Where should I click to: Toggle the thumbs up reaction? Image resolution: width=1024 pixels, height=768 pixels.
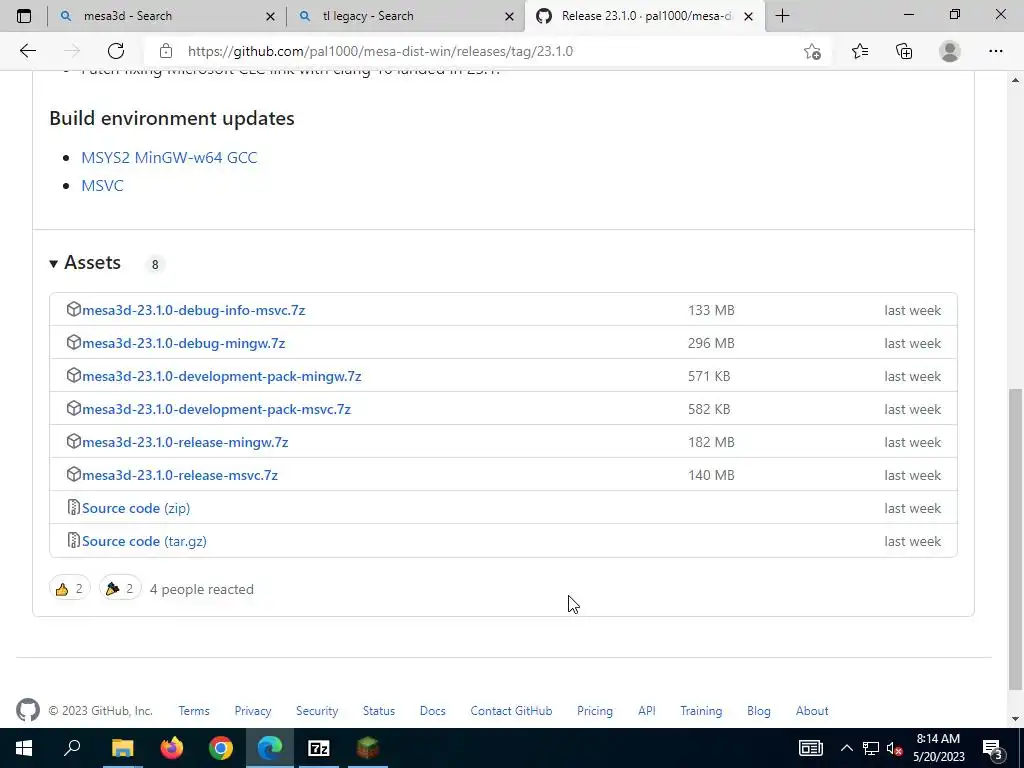[x=69, y=589]
